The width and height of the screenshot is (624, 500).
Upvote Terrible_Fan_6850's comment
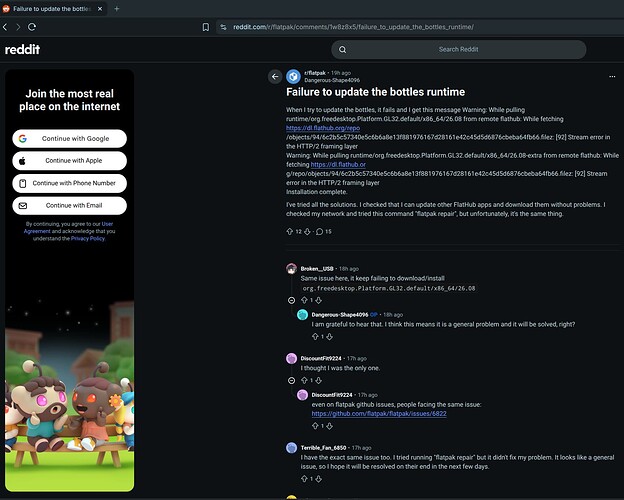[304, 479]
